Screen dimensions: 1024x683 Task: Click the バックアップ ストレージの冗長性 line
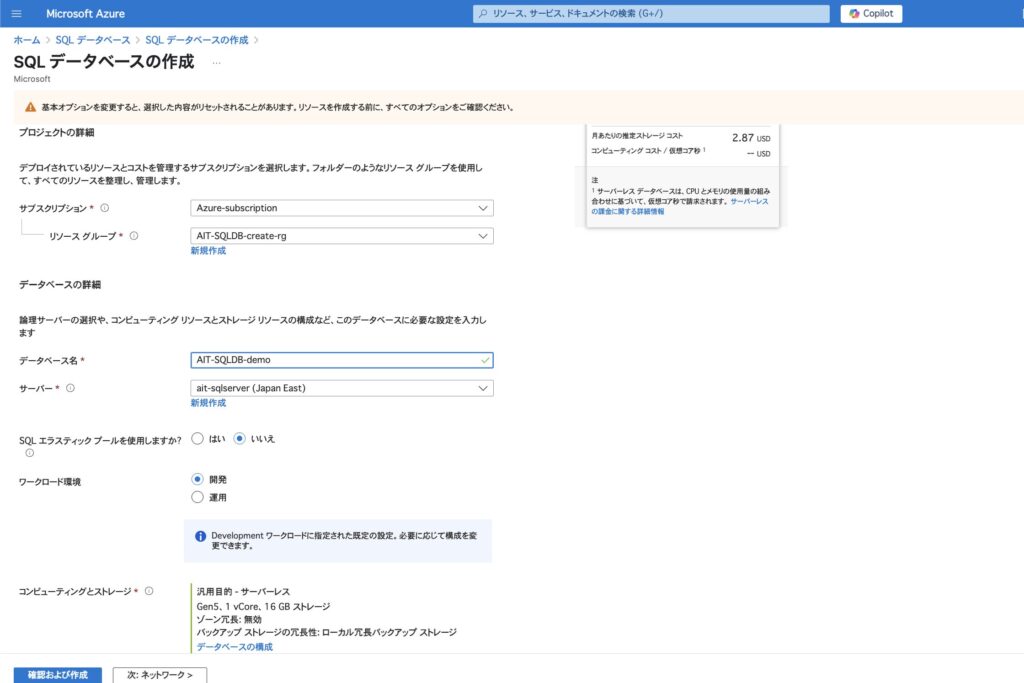(x=327, y=632)
